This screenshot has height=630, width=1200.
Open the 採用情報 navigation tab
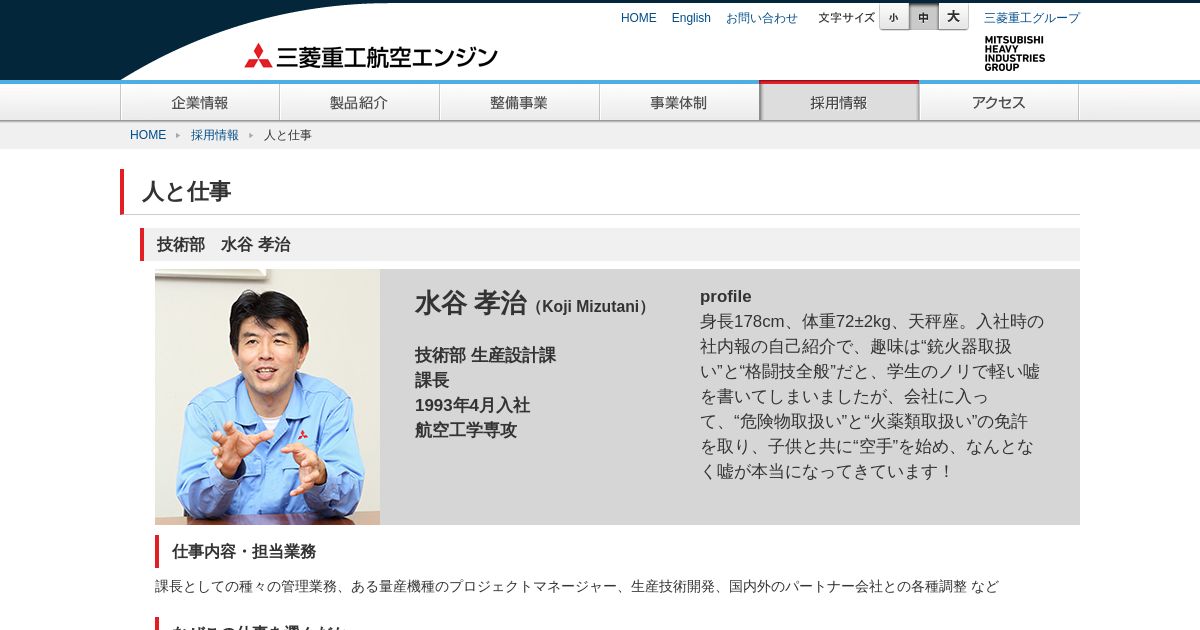(839, 101)
